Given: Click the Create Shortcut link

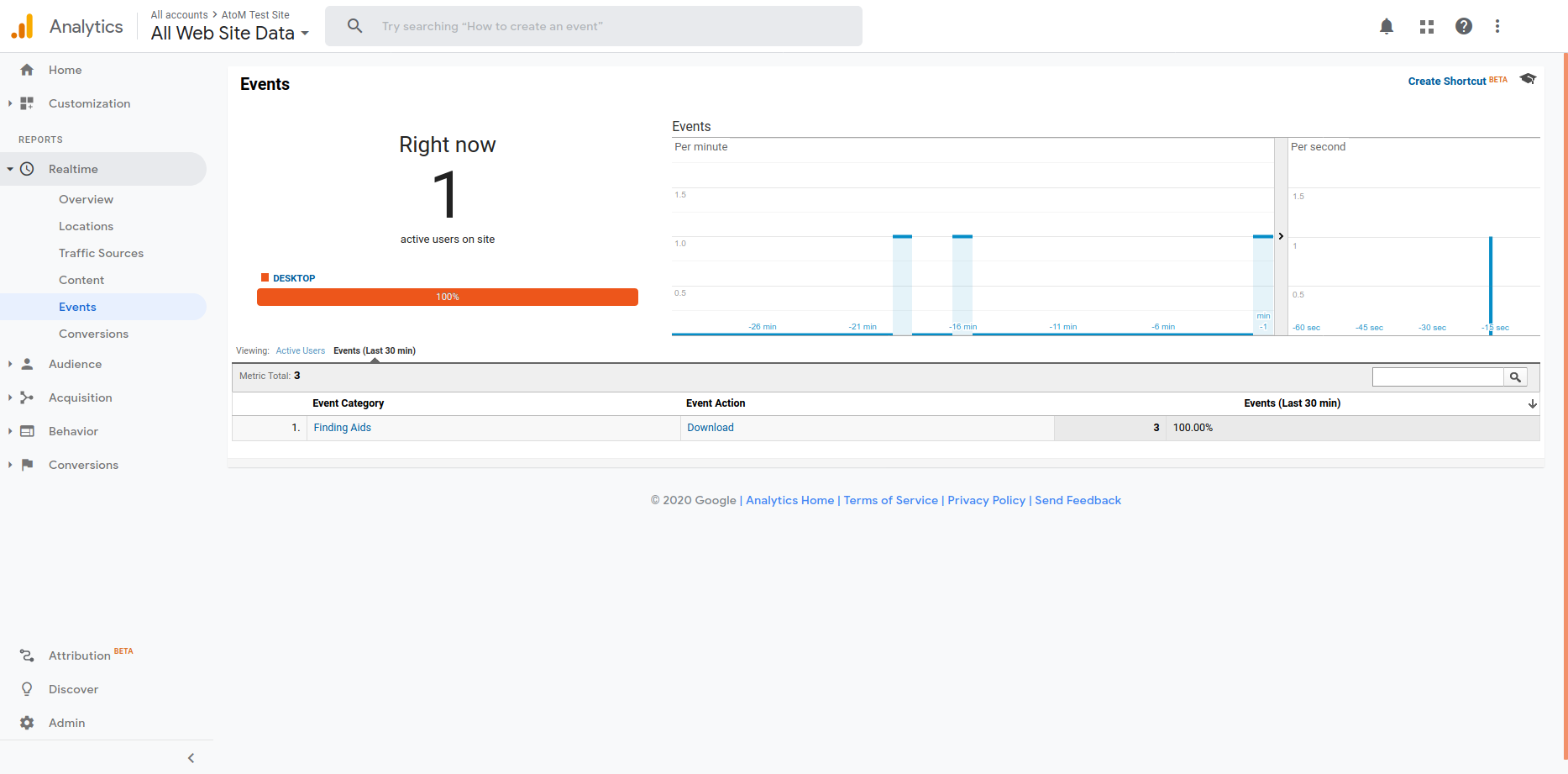Looking at the screenshot, I should [x=1446, y=82].
